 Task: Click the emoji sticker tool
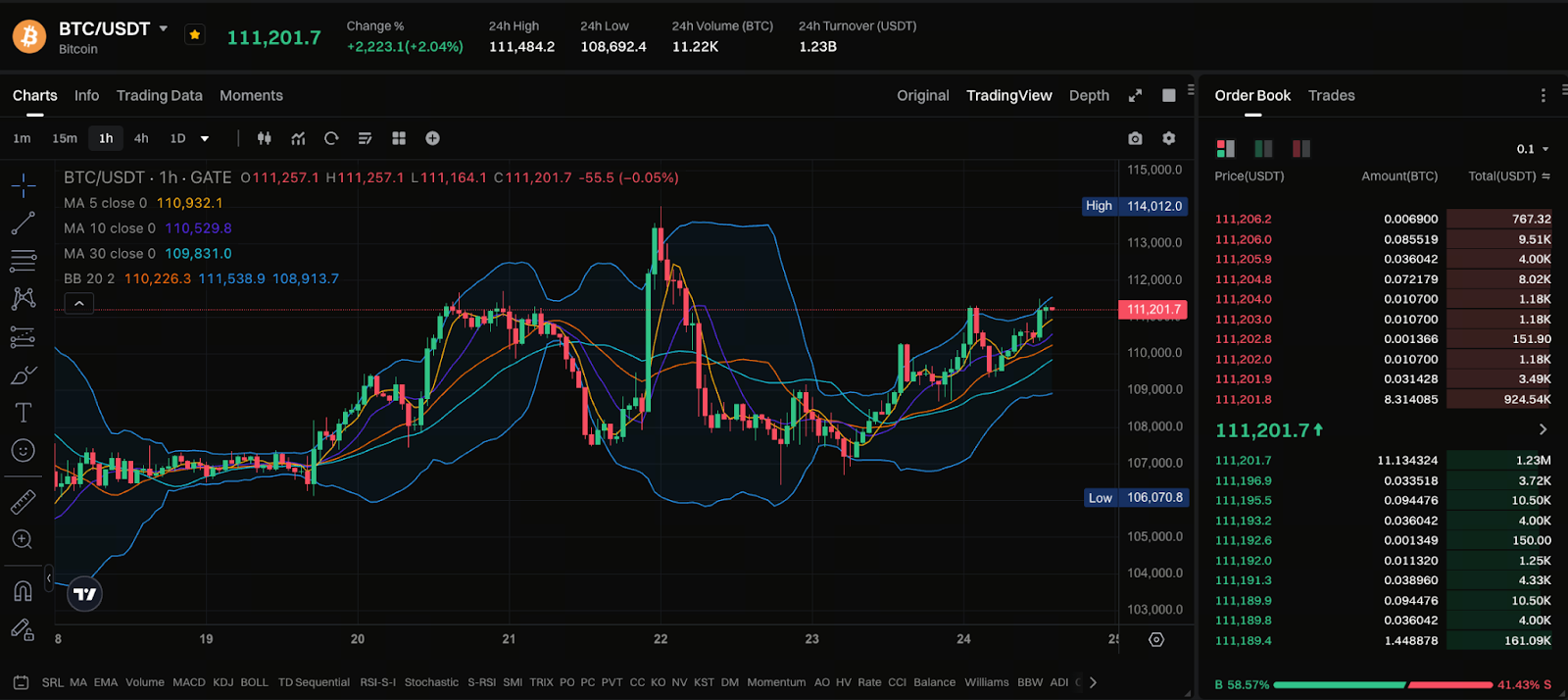pyautogui.click(x=24, y=450)
